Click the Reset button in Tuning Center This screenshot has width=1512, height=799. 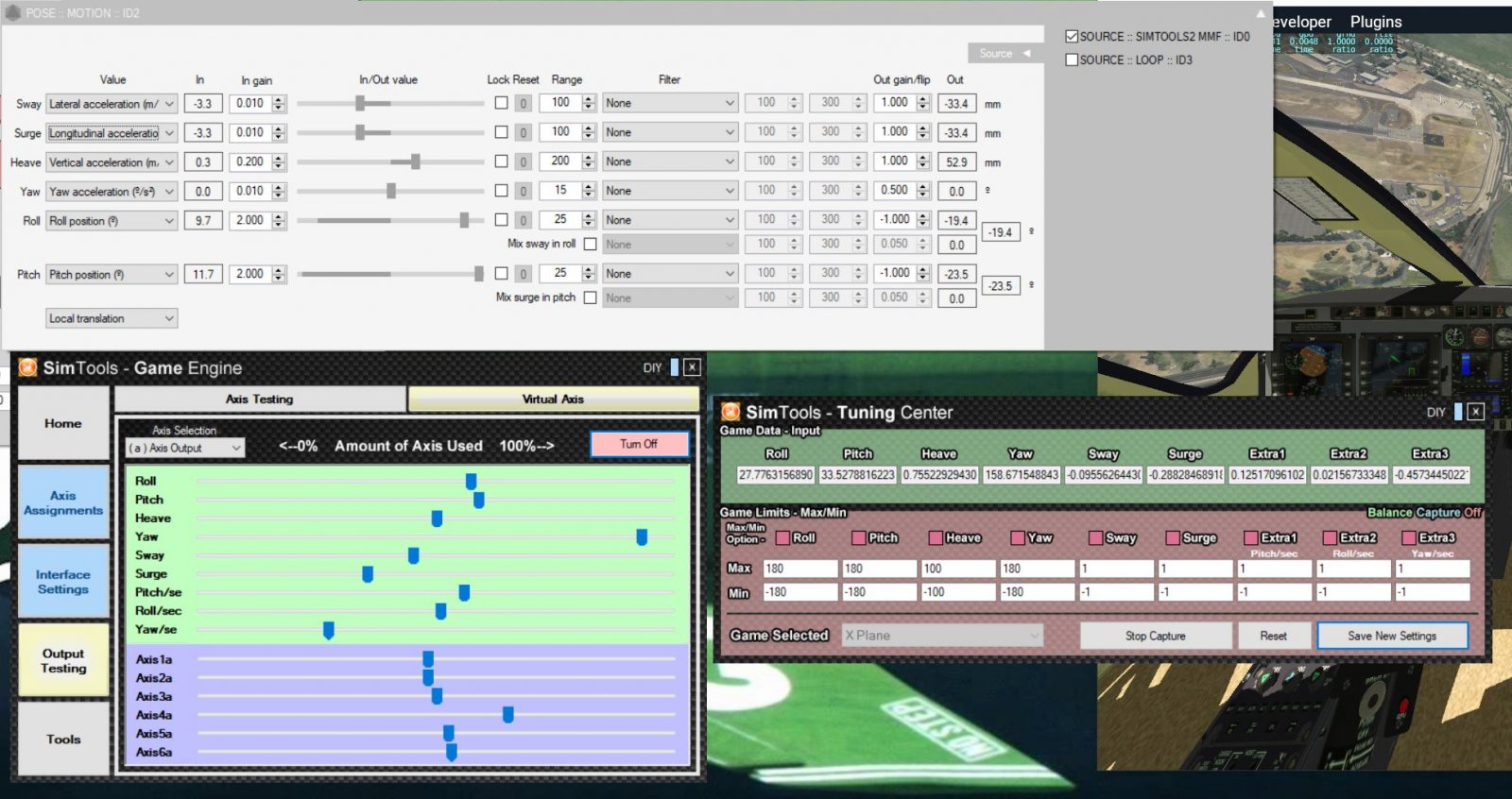(x=1273, y=636)
